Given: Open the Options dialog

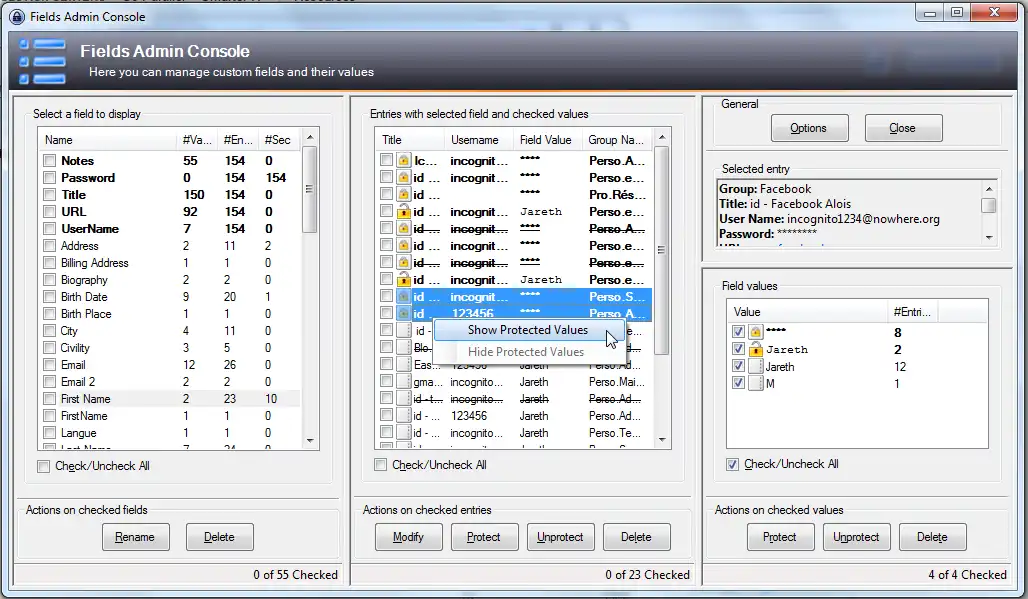Looking at the screenshot, I should click(x=809, y=128).
